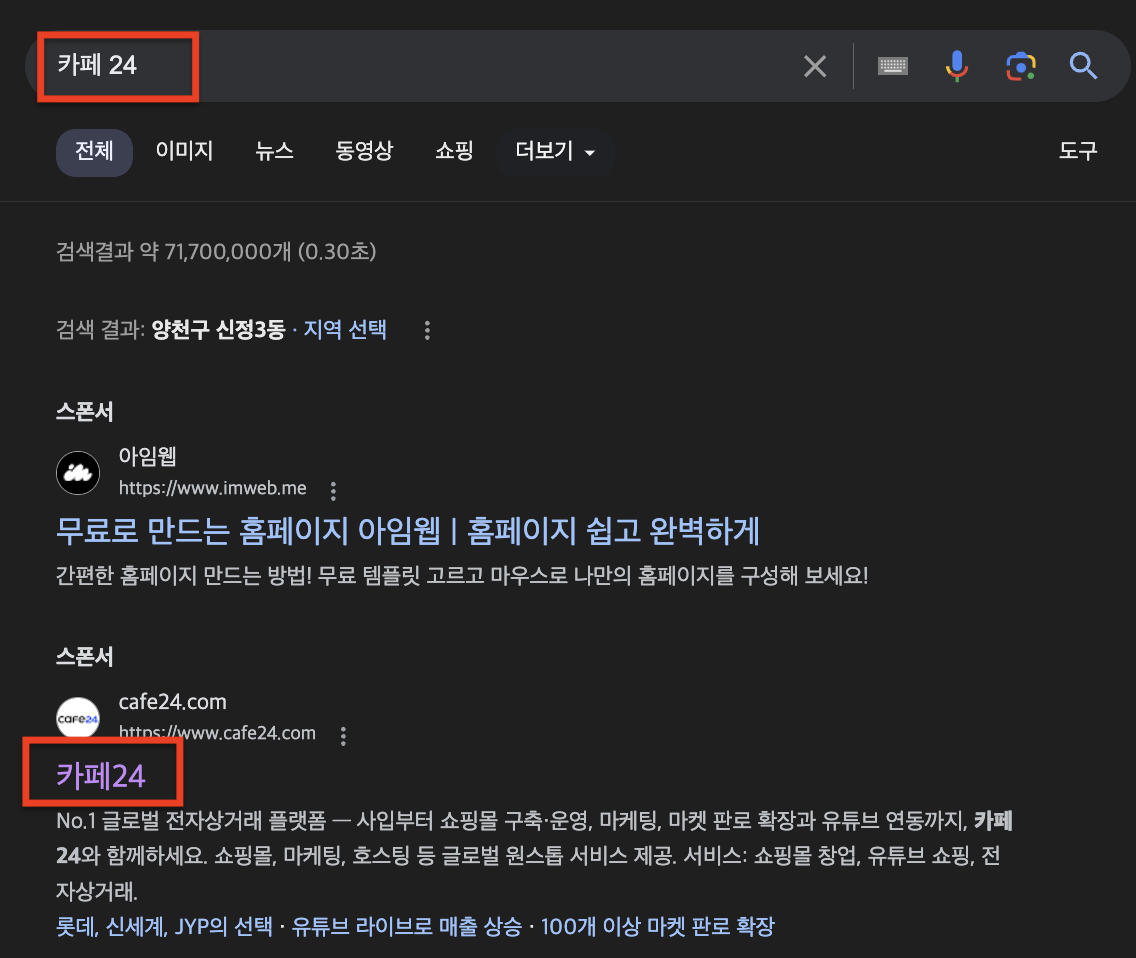Click the 지역 선택 link

(345, 330)
